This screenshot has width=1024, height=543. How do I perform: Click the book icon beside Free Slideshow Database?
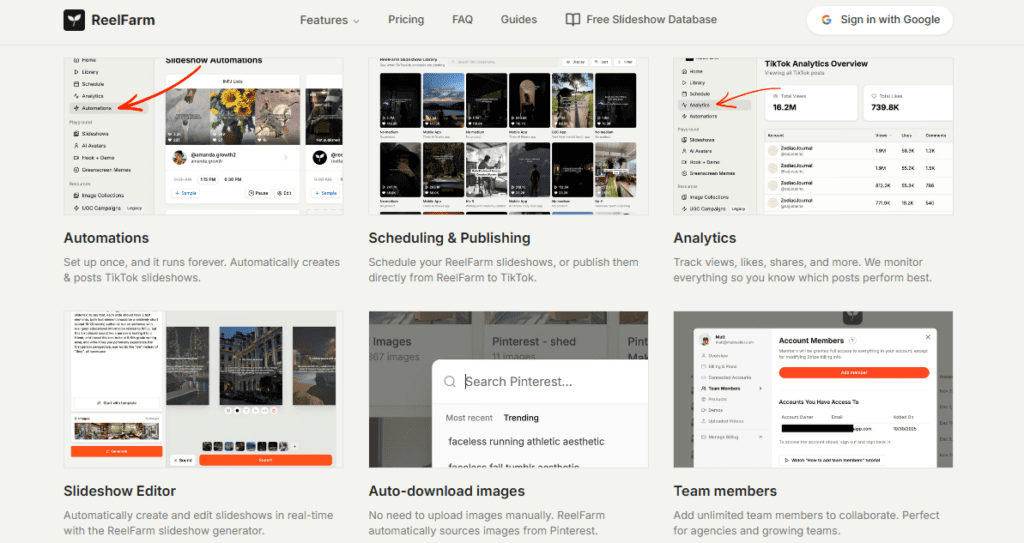[x=572, y=20]
